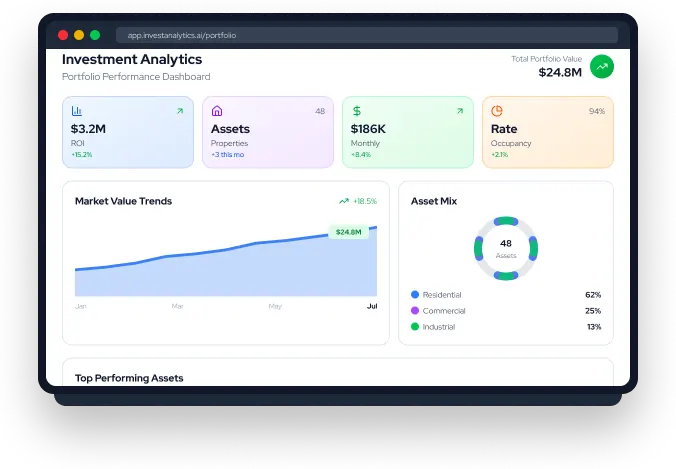Click the $24.8M total value in header
This screenshot has width=676, height=469.
pos(560,72)
